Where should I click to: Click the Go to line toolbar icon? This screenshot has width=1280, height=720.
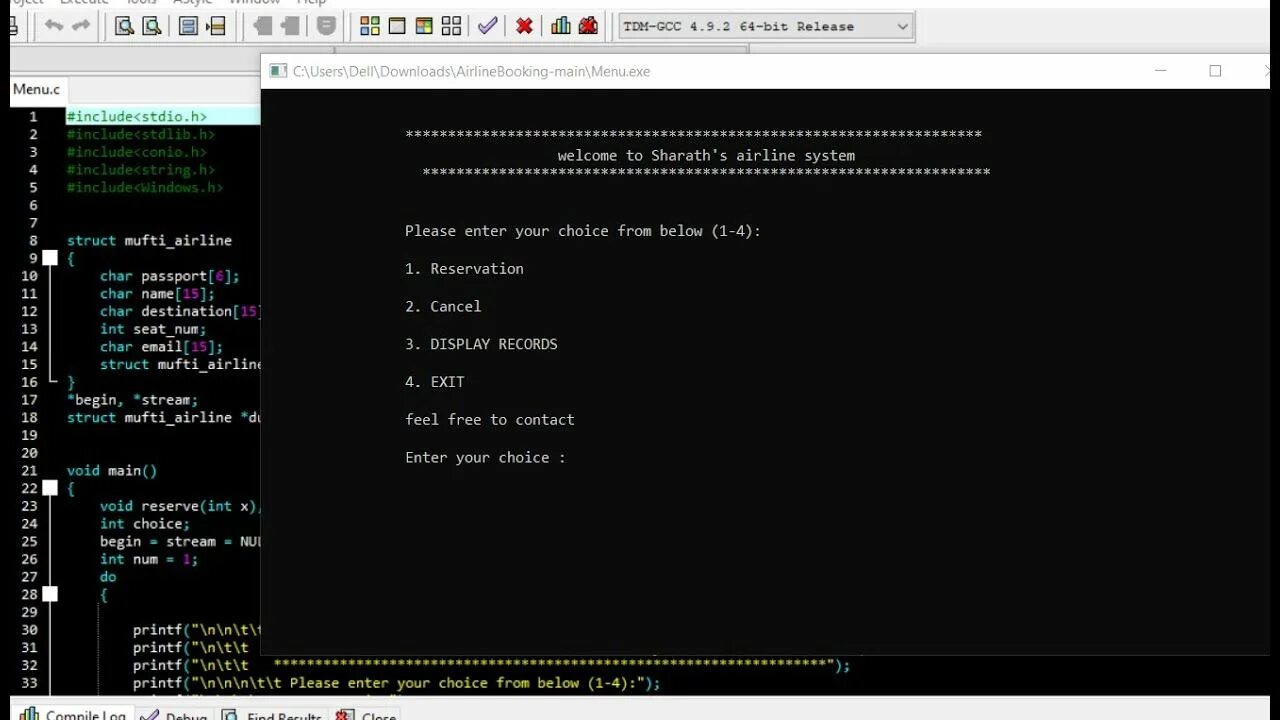[x=215, y=26]
